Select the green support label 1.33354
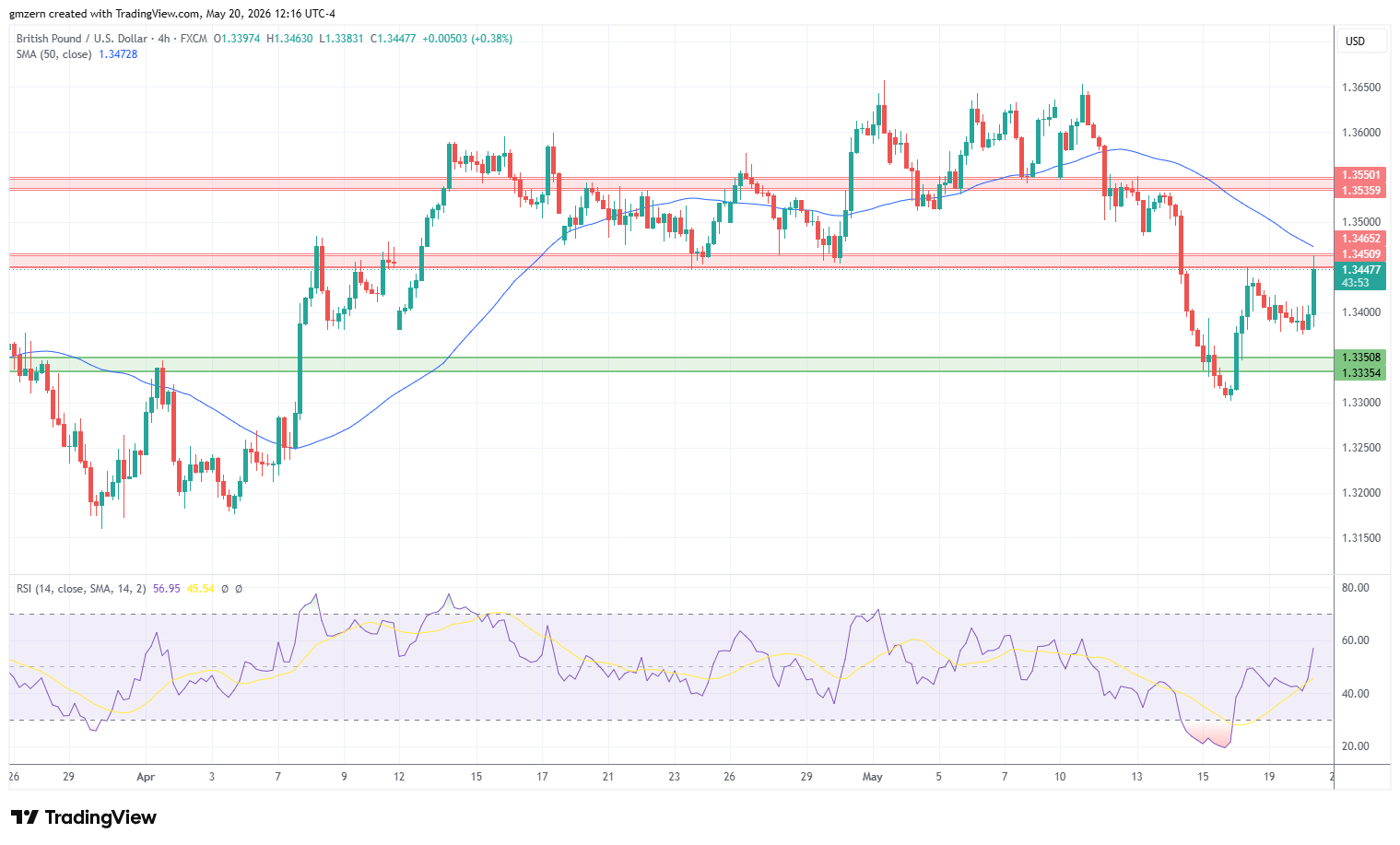 [x=1360, y=373]
